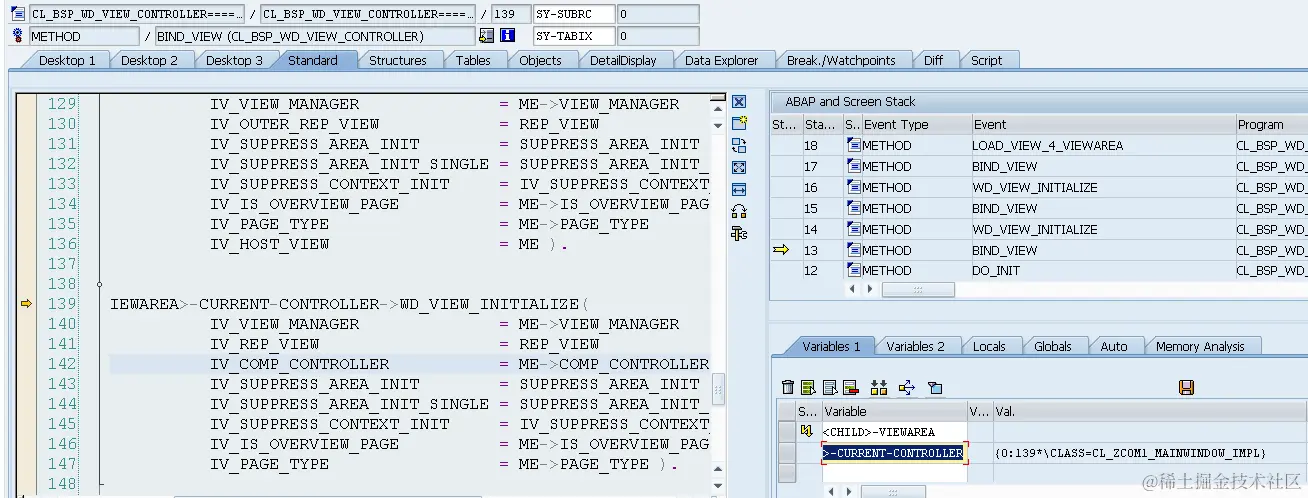The image size is (1308, 498).
Task: Click the >-CURRENT-CONTROLLER variable input field
Action: 894,453
